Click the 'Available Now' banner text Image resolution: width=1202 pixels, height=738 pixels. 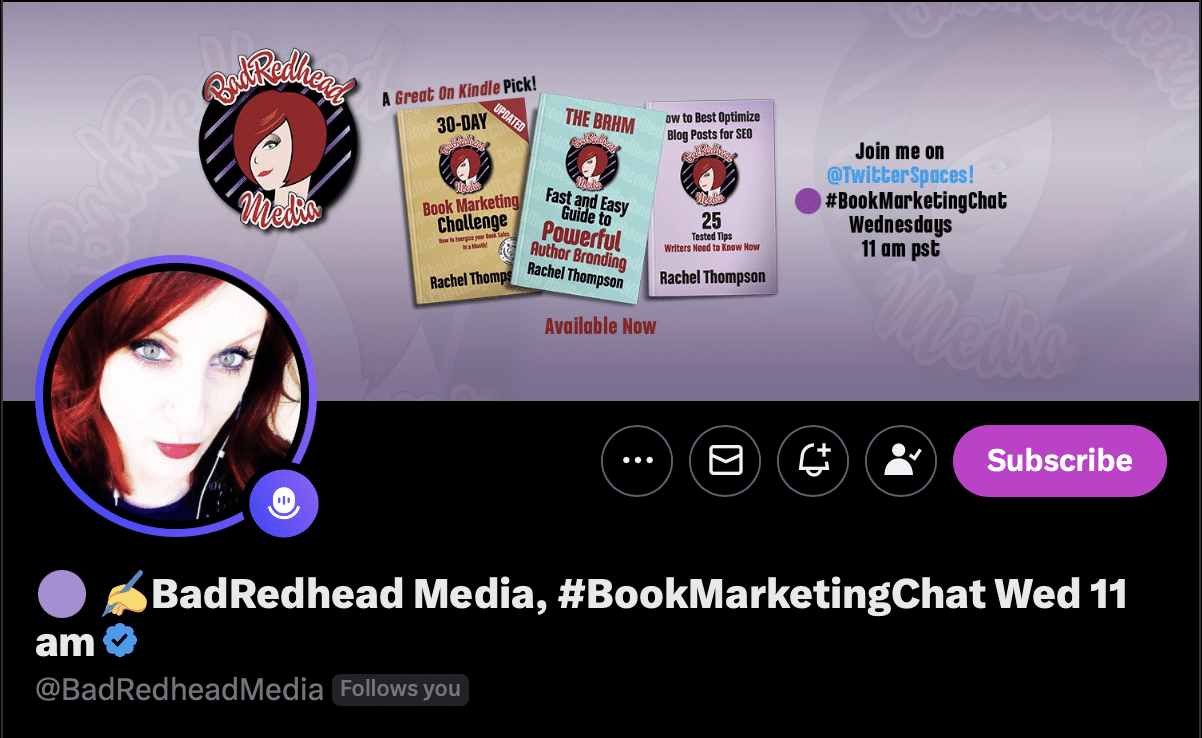tap(600, 326)
